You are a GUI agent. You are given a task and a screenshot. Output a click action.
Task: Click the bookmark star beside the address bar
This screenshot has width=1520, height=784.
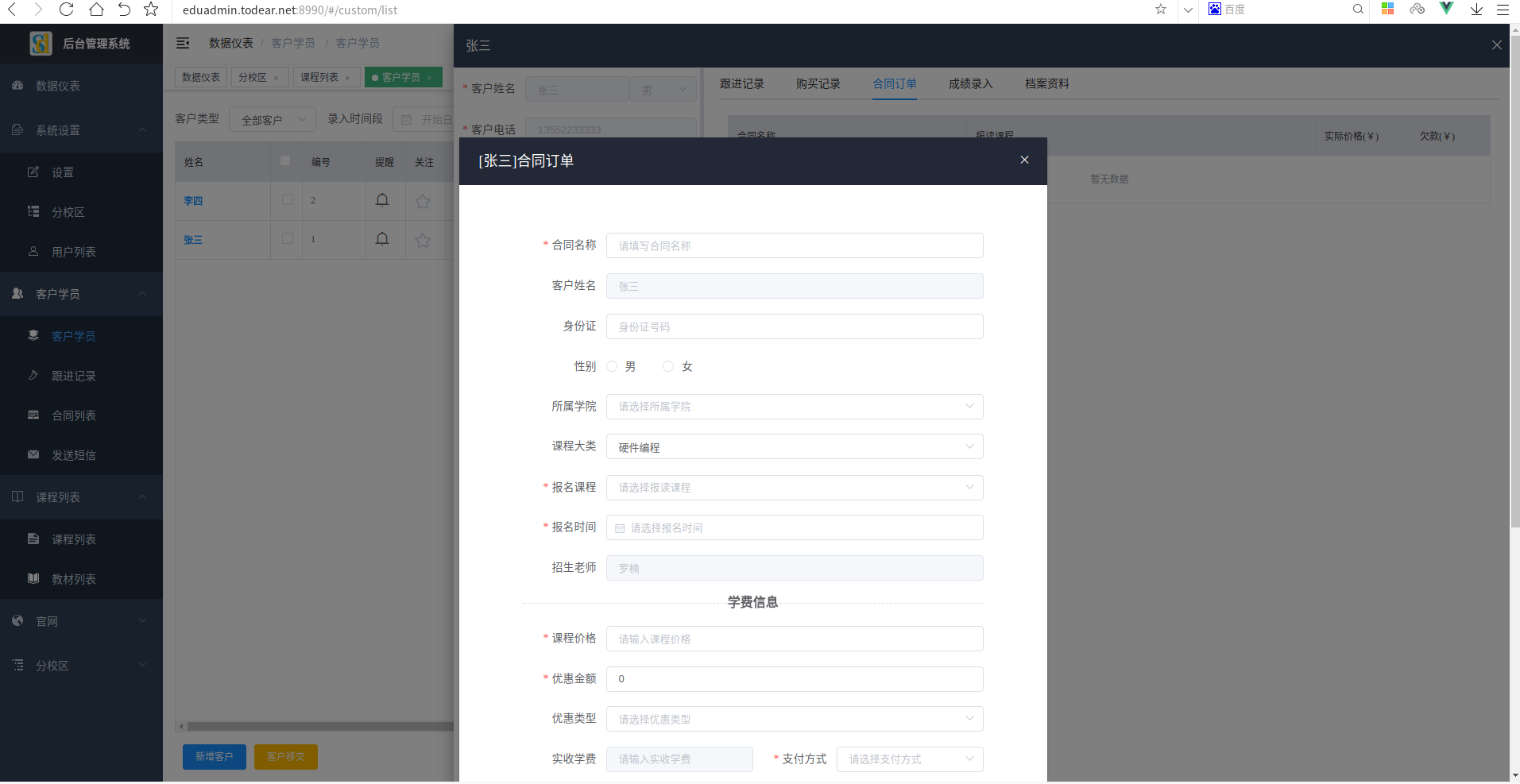[x=1161, y=10]
